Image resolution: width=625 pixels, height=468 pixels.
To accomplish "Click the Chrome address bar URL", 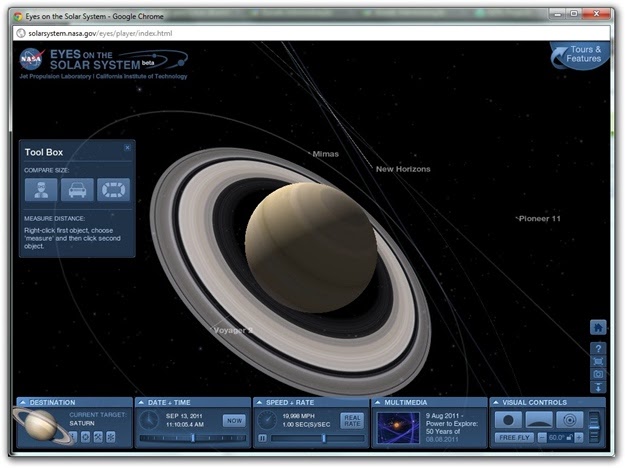I will 100,33.
